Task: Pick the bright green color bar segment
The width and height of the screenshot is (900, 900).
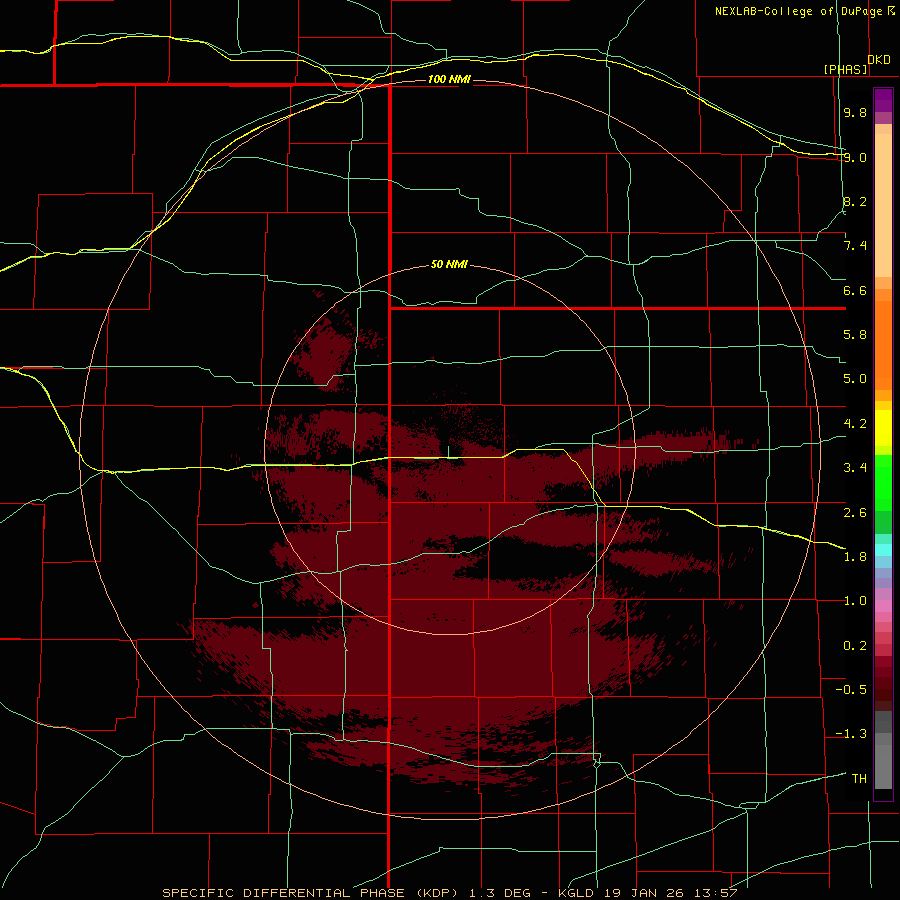Action: coord(883,482)
